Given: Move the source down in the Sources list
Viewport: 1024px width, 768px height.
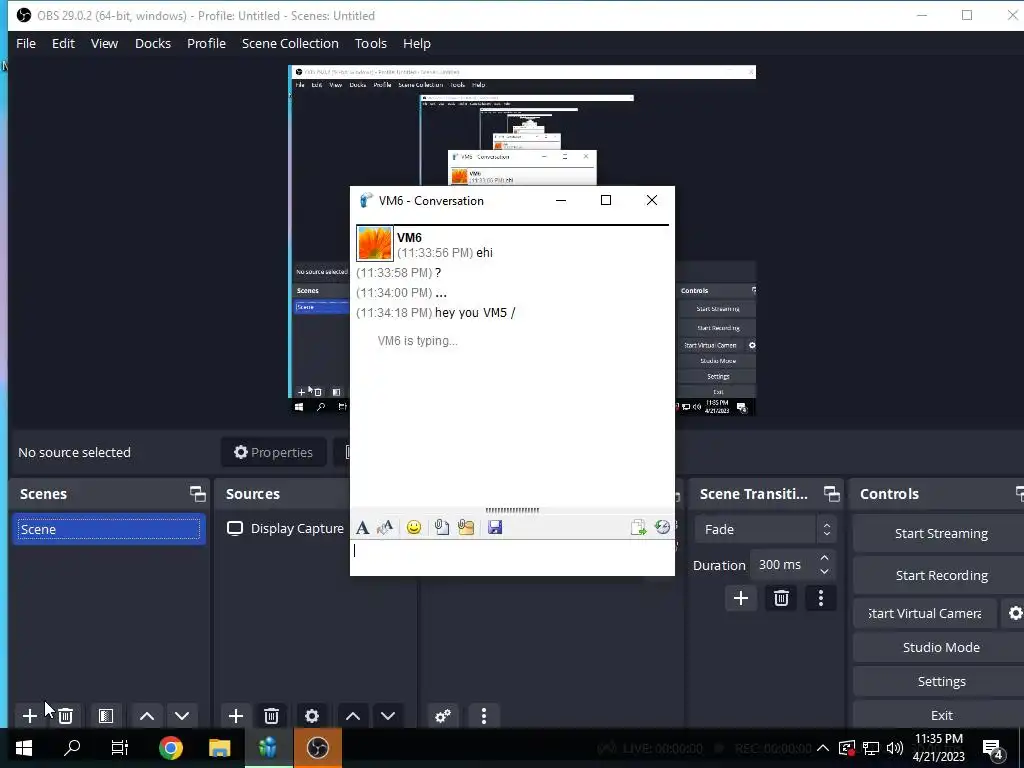Looking at the screenshot, I should [388, 716].
